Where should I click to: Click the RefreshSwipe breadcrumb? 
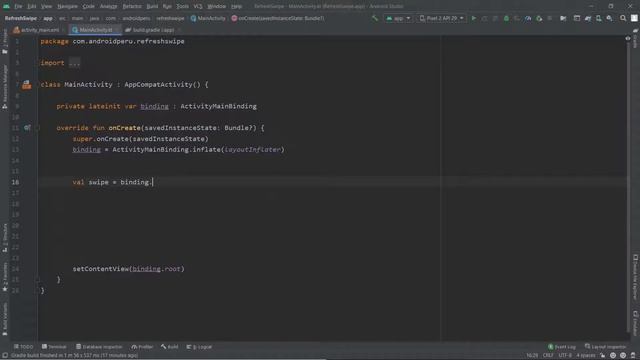[x=21, y=18]
